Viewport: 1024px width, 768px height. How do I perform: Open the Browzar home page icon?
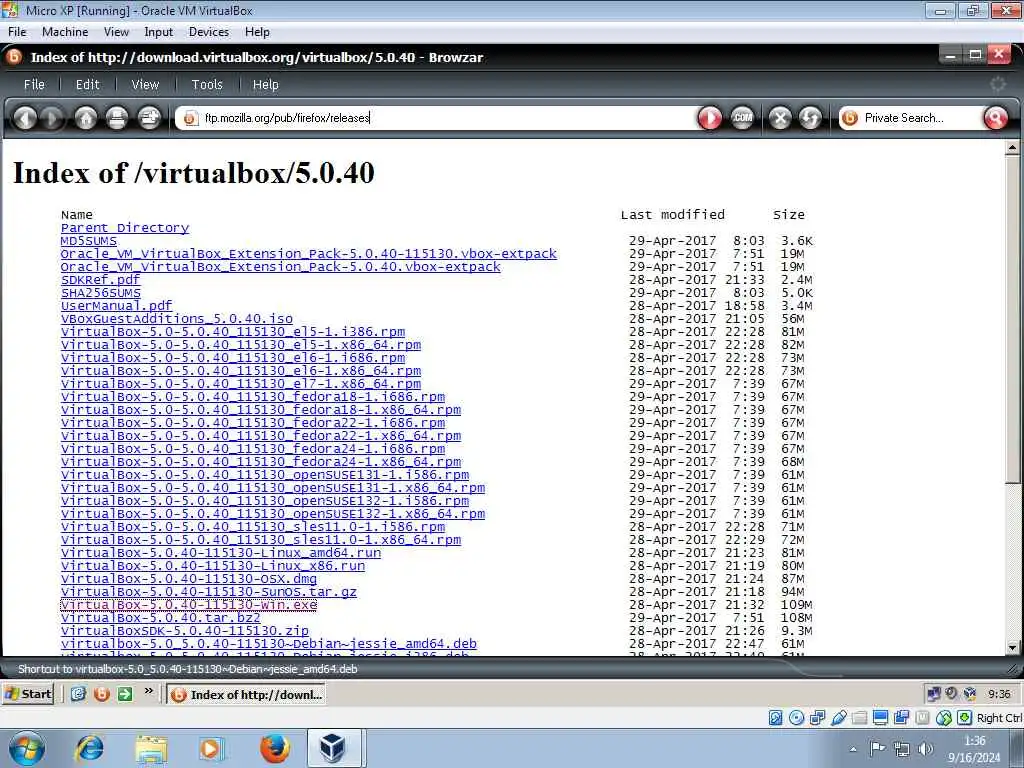[86, 118]
